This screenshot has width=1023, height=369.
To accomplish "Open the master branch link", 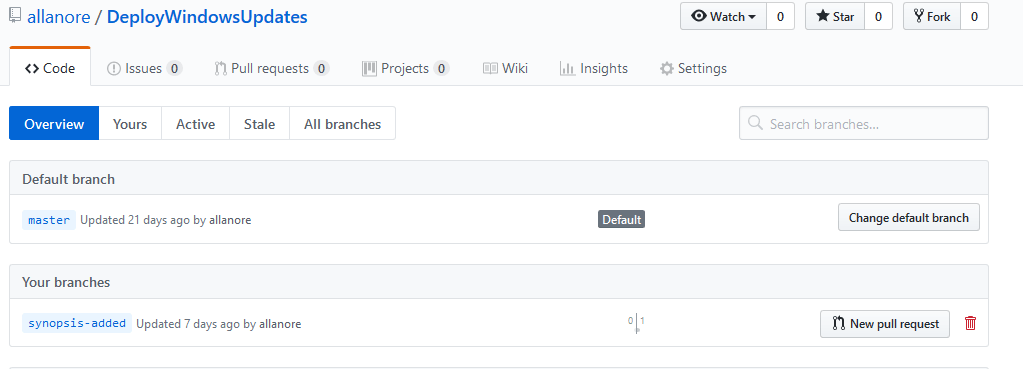I will (x=49, y=220).
